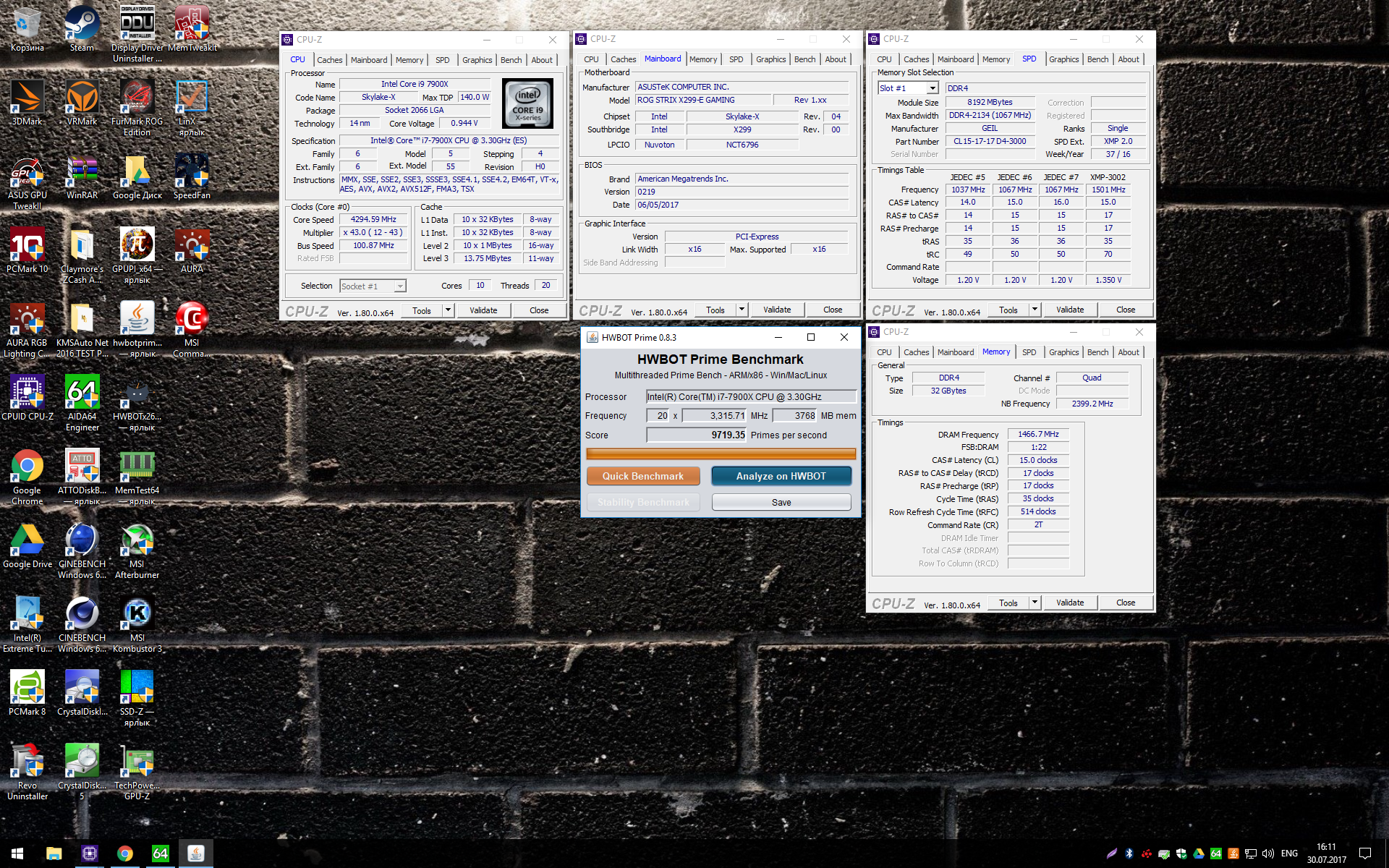The image size is (1389, 868).
Task: Open the notification center icon
Action: point(1365,854)
